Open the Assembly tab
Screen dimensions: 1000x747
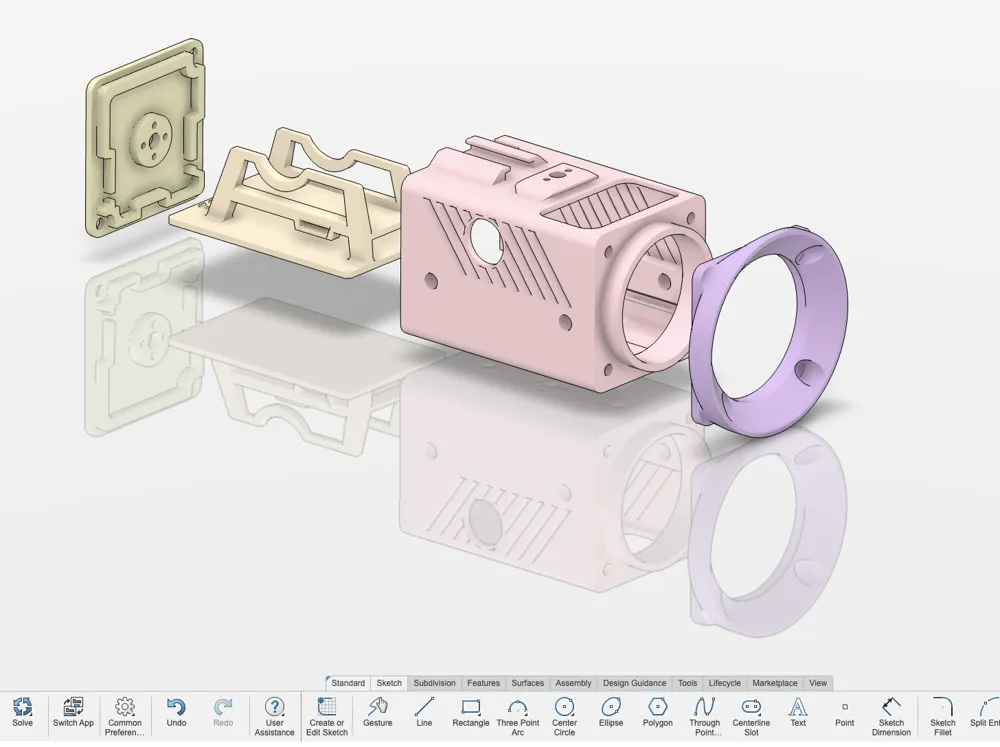pos(573,683)
